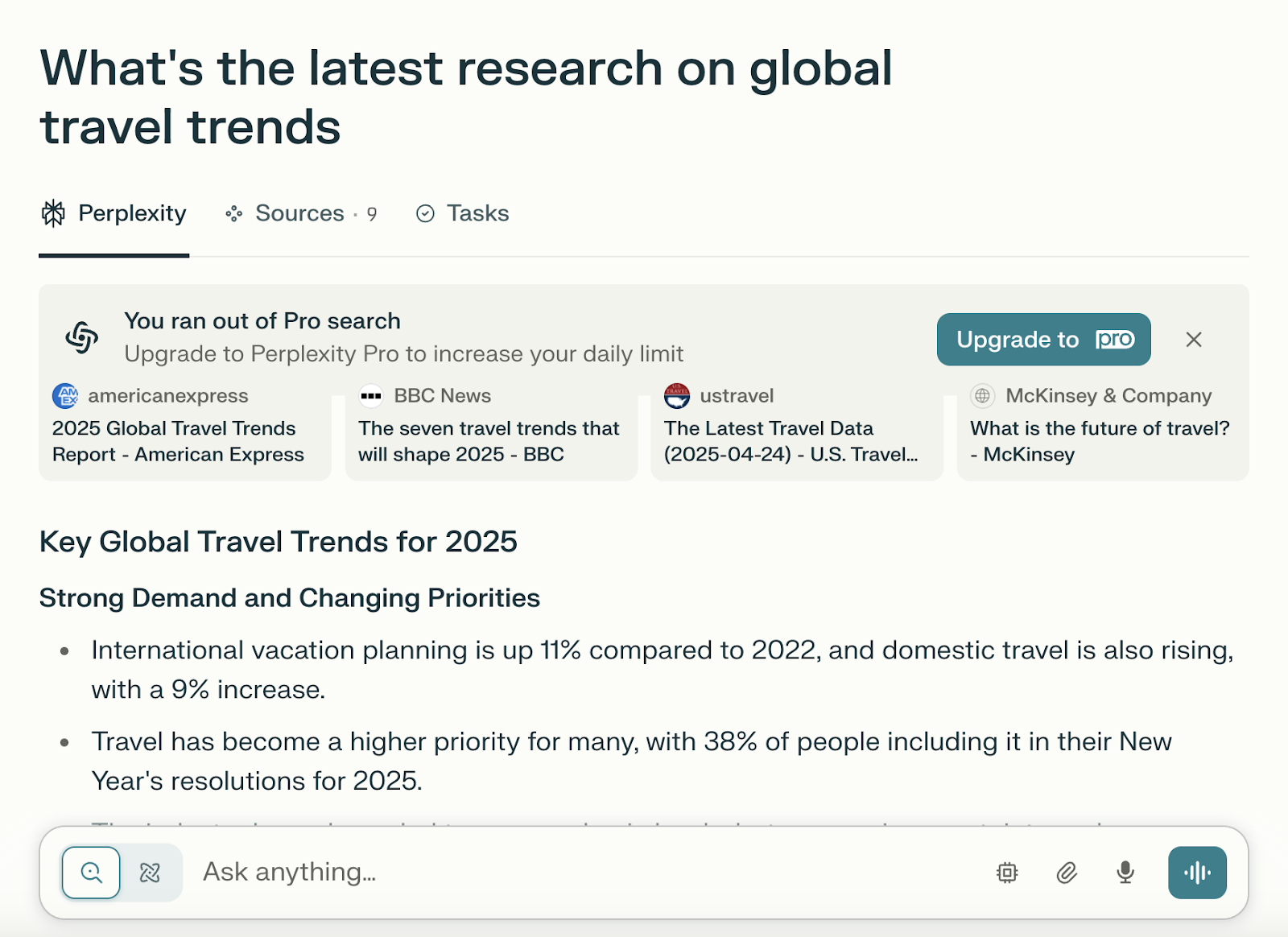Open the Perplexity tab
The height and width of the screenshot is (937, 1288).
(x=114, y=213)
